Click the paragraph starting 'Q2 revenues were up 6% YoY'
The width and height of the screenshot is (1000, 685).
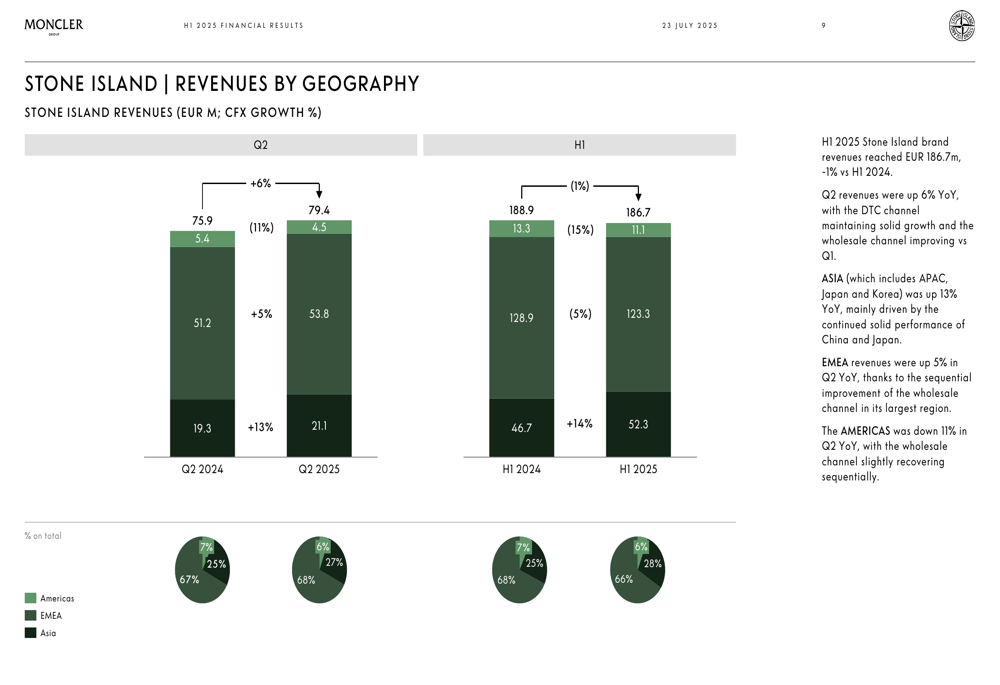[x=897, y=226]
